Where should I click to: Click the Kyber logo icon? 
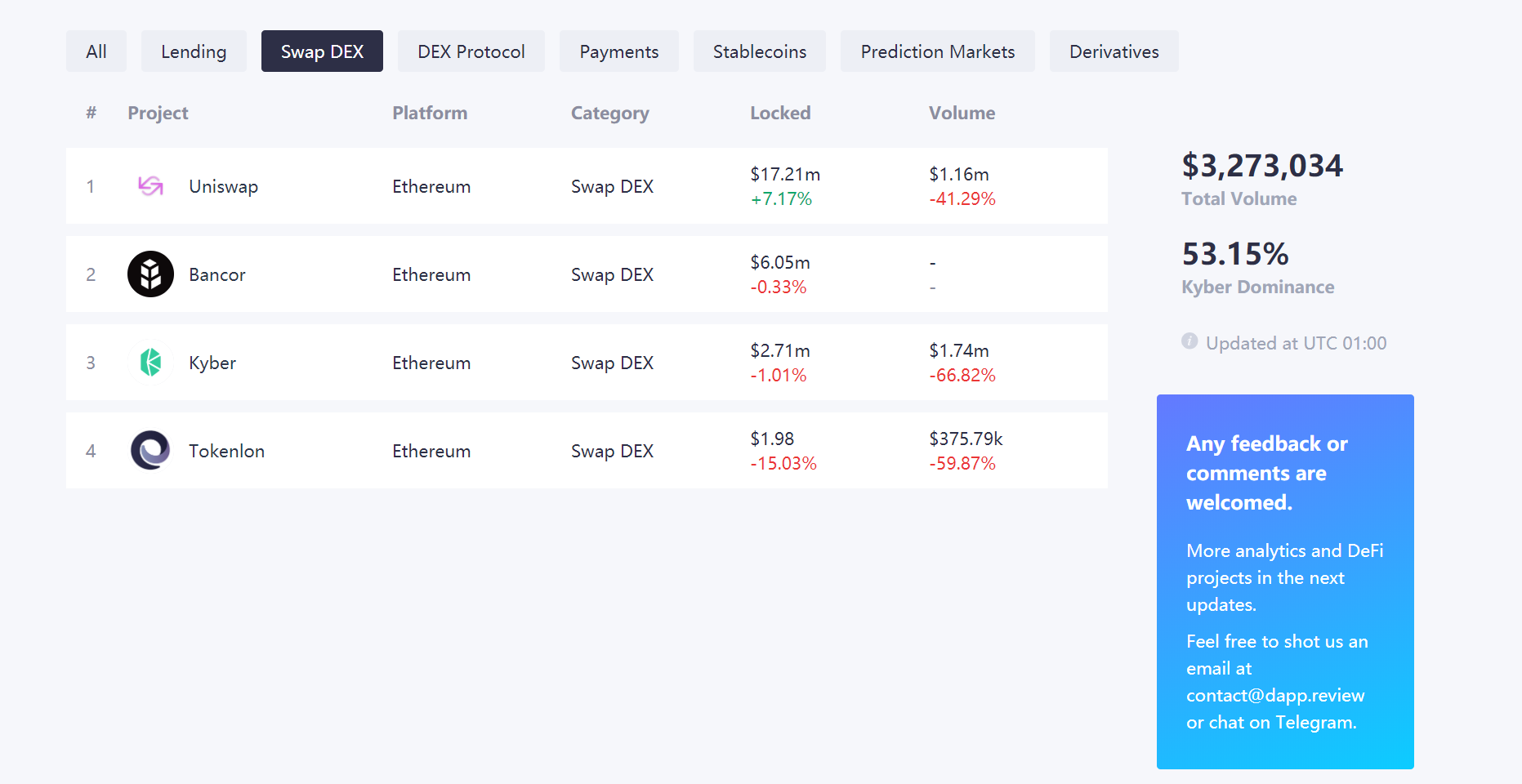coord(150,363)
